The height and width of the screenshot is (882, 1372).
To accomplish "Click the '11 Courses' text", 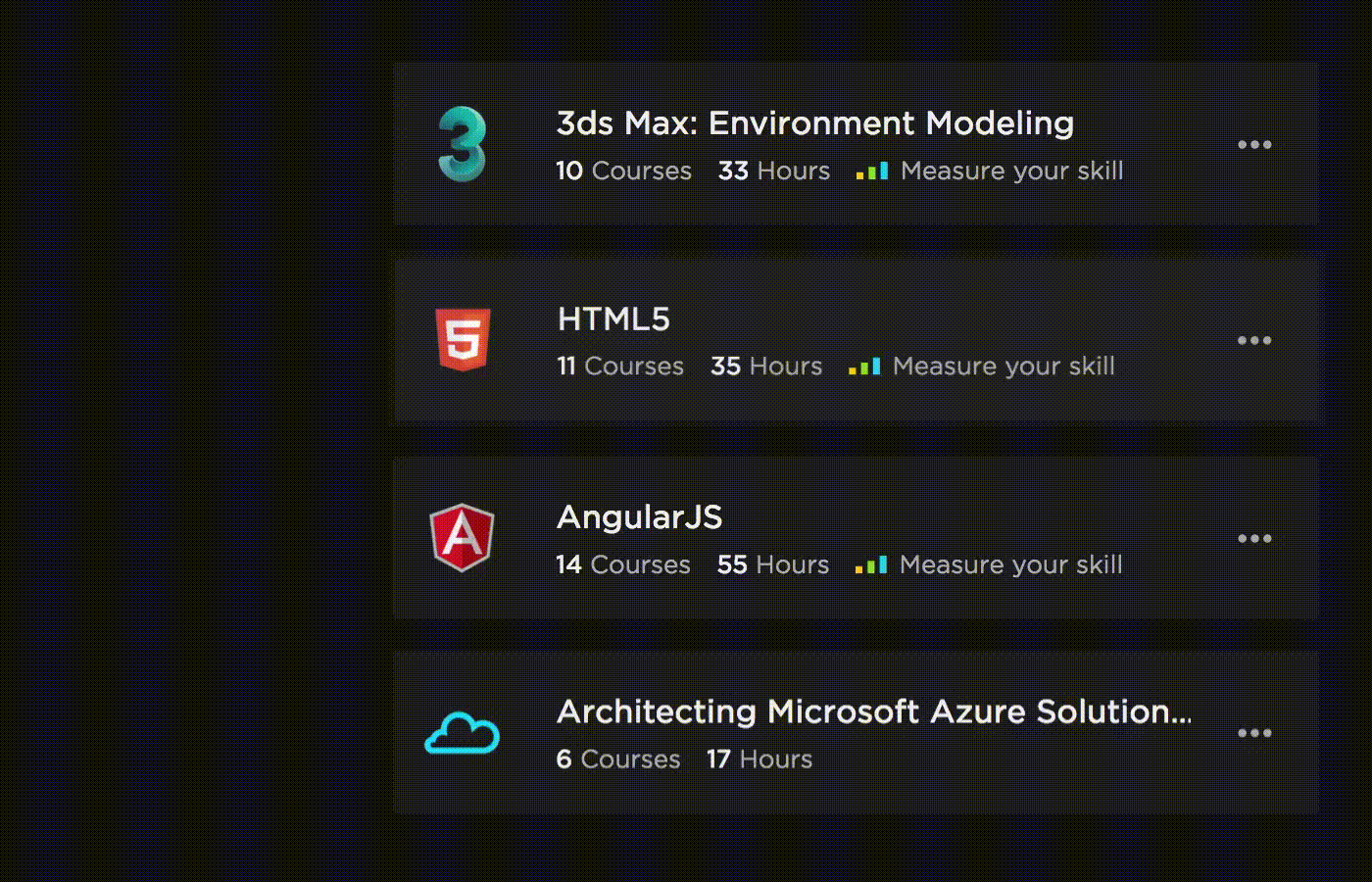I will click(x=620, y=367).
